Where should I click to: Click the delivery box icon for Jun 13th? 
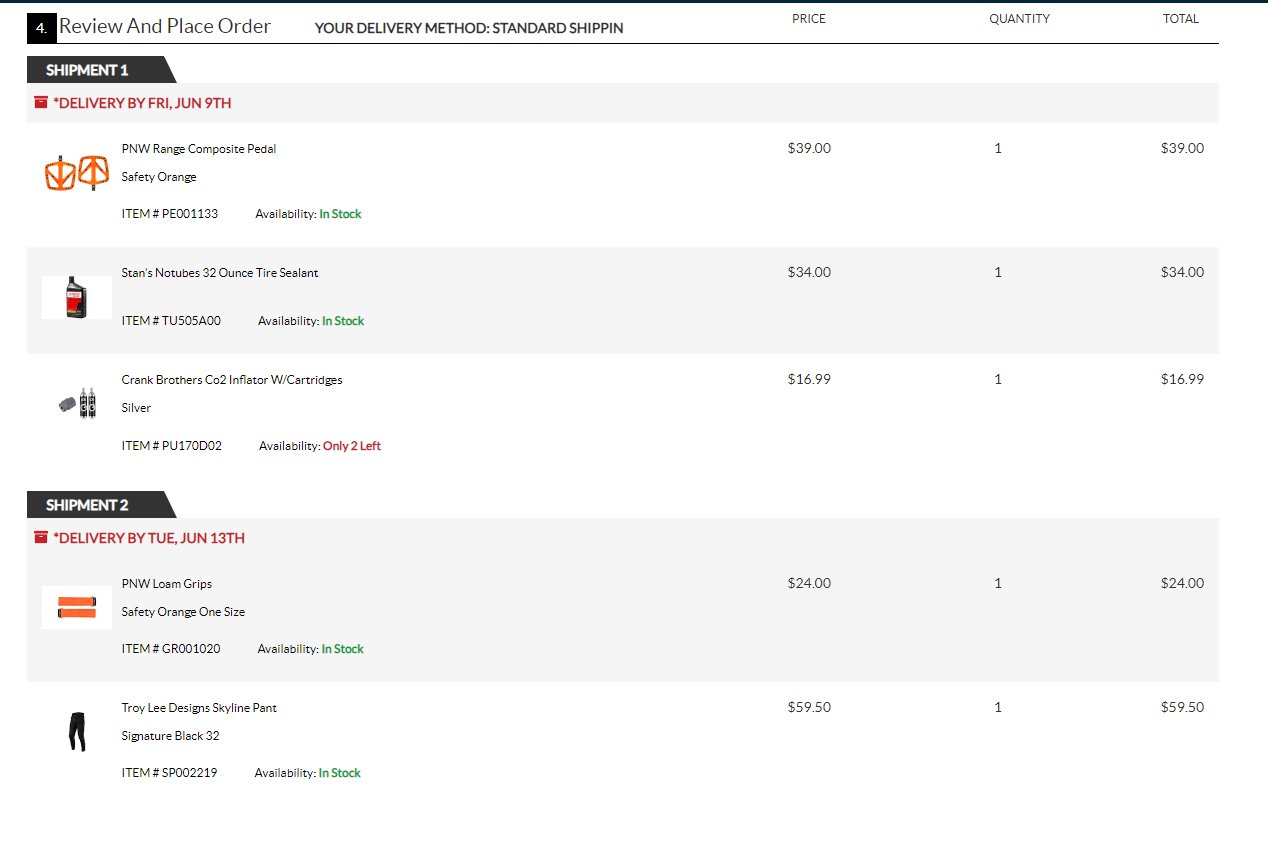pos(41,537)
